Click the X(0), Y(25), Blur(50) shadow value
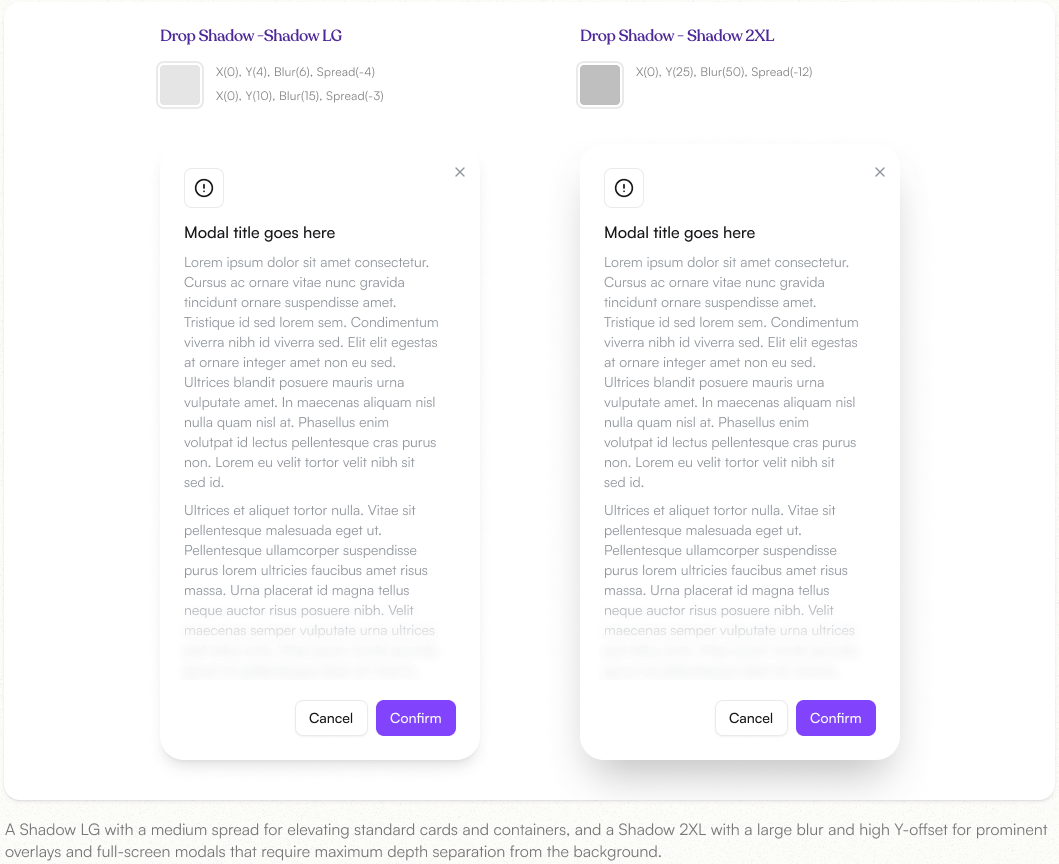Viewport: 1059px width, 864px height. point(724,72)
